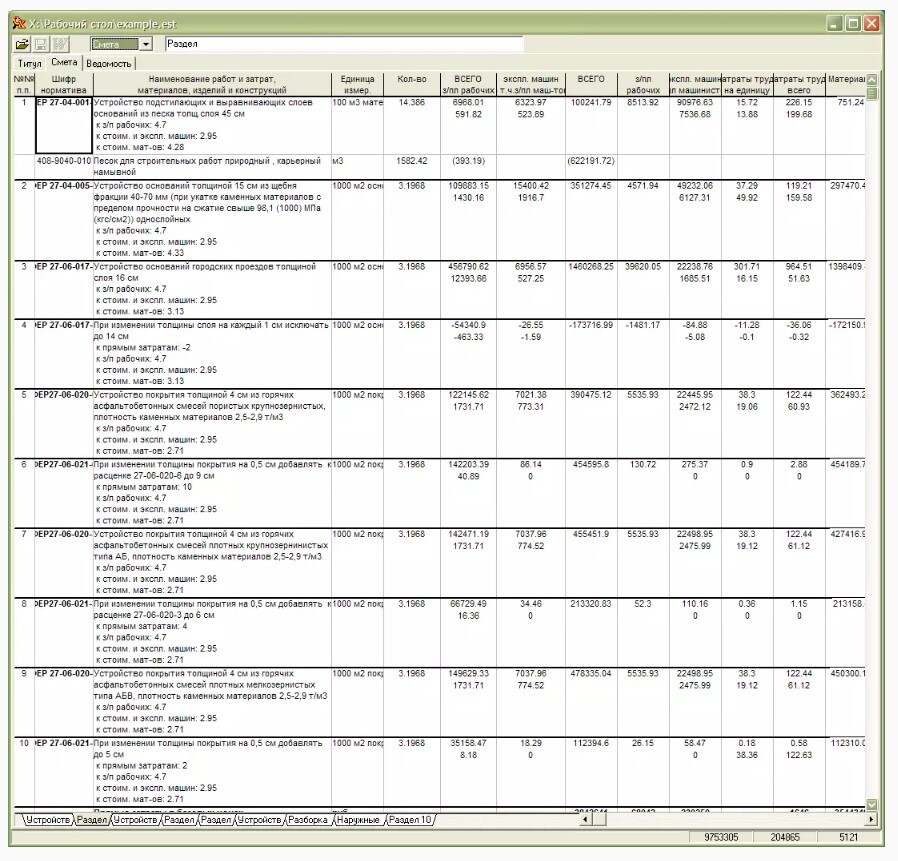Click the status bar value 5121
This screenshot has height=861, width=898.
(848, 837)
